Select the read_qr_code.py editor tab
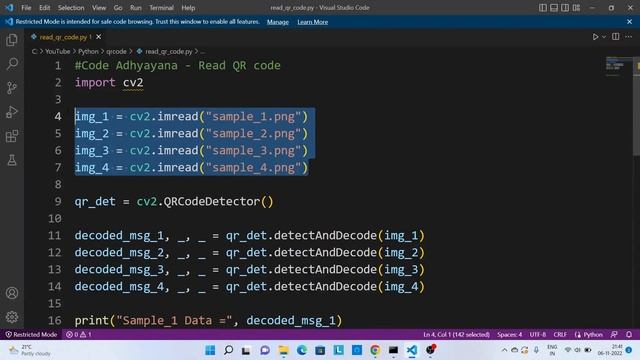Viewport: 640px width, 360px height. pyautogui.click(x=64, y=37)
